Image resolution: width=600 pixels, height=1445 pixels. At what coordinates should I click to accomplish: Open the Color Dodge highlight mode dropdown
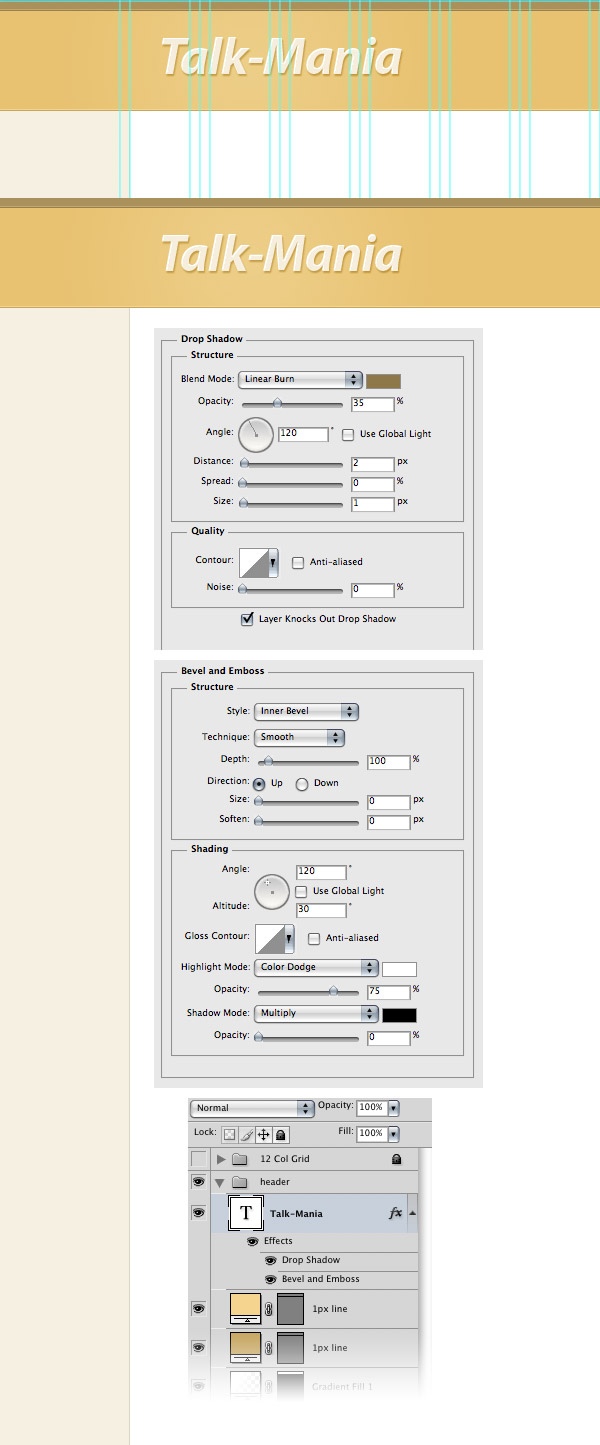click(x=316, y=967)
